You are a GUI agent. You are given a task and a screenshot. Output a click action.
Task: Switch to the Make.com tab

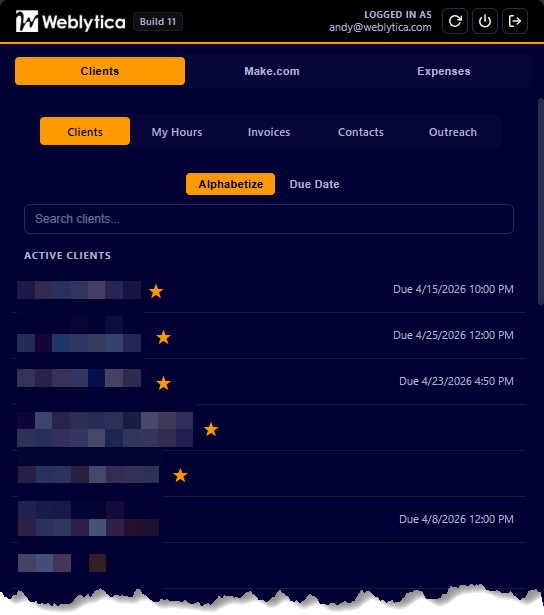point(272,71)
